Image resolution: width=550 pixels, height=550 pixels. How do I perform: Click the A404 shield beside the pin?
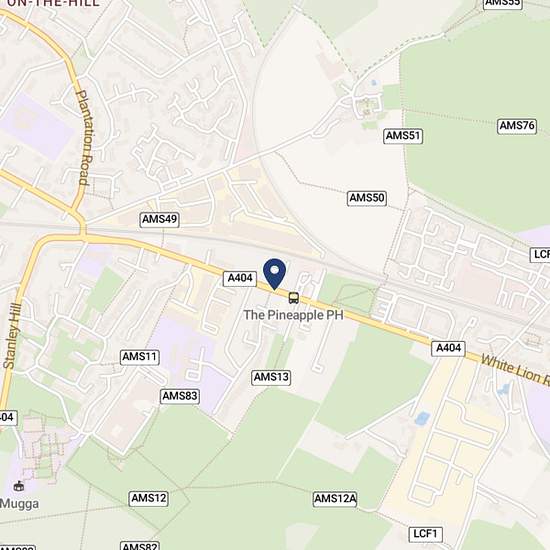click(x=240, y=279)
